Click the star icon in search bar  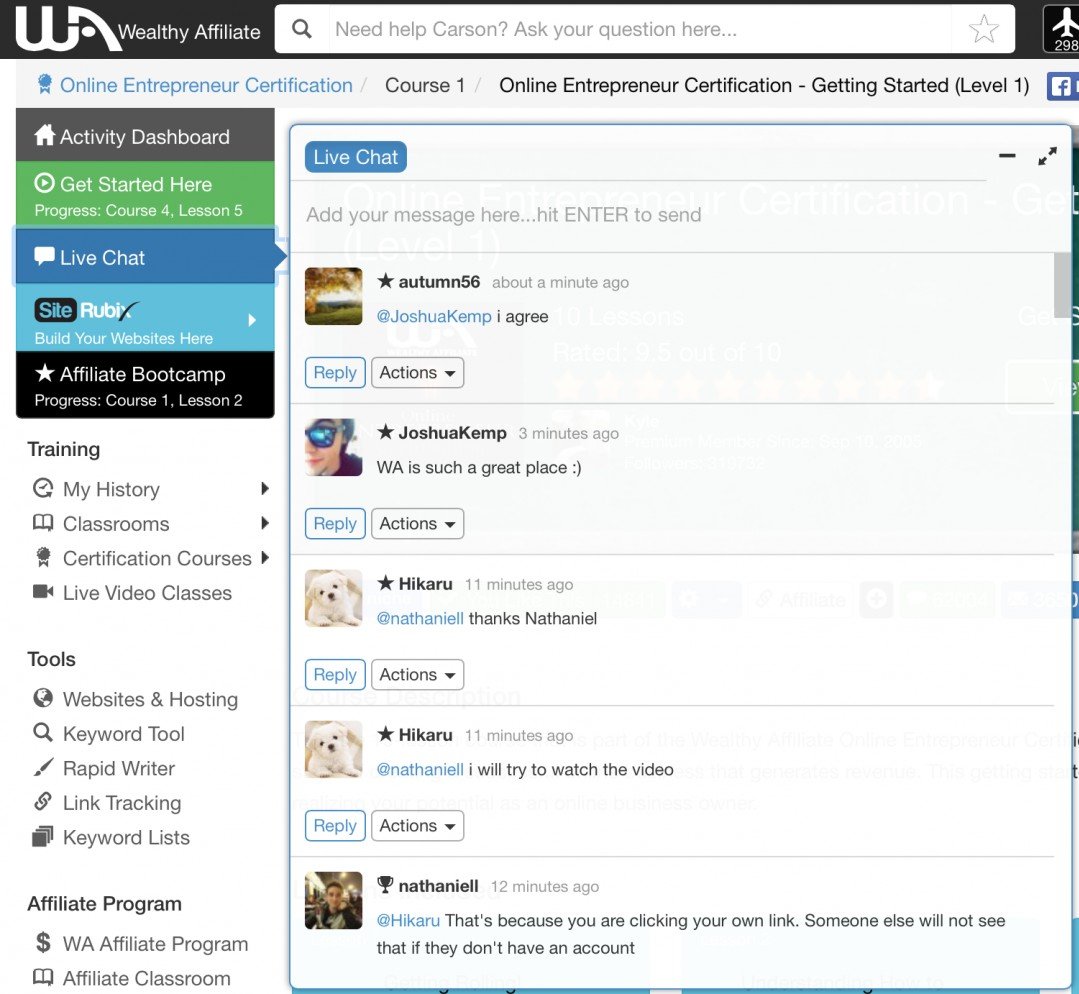(983, 29)
